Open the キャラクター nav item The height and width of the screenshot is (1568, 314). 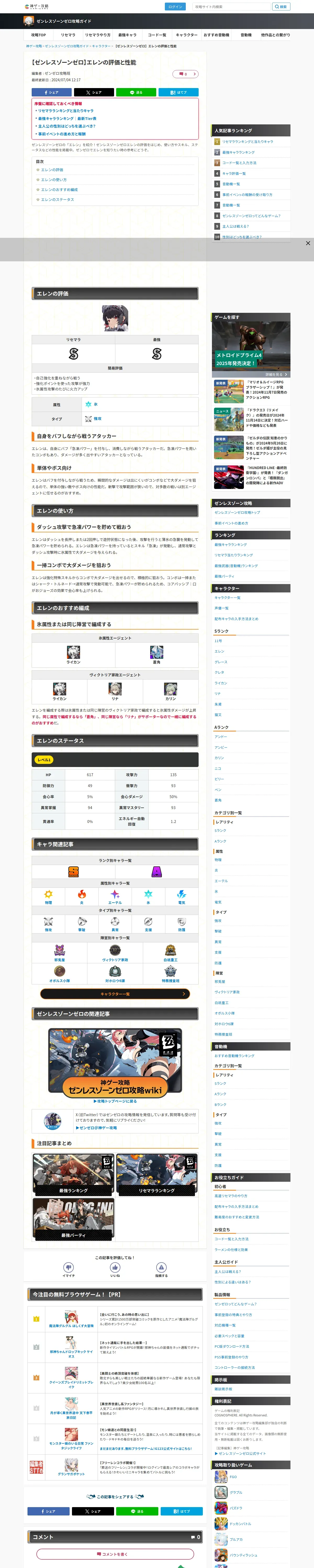click(x=187, y=35)
